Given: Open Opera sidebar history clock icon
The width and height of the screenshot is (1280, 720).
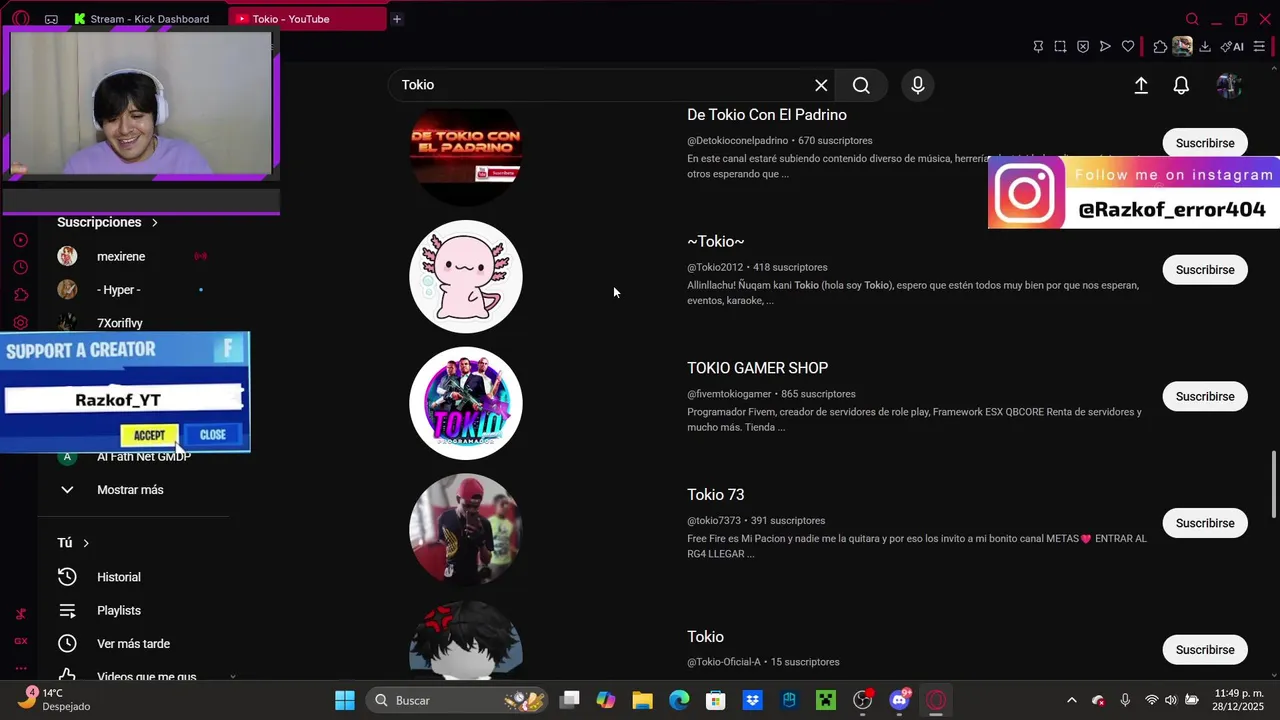Looking at the screenshot, I should click(20, 267).
